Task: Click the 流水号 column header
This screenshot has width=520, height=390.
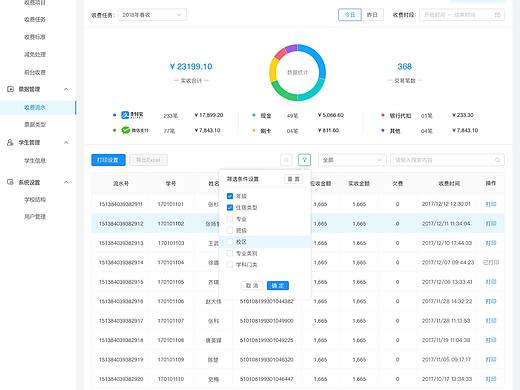Action: [121, 183]
